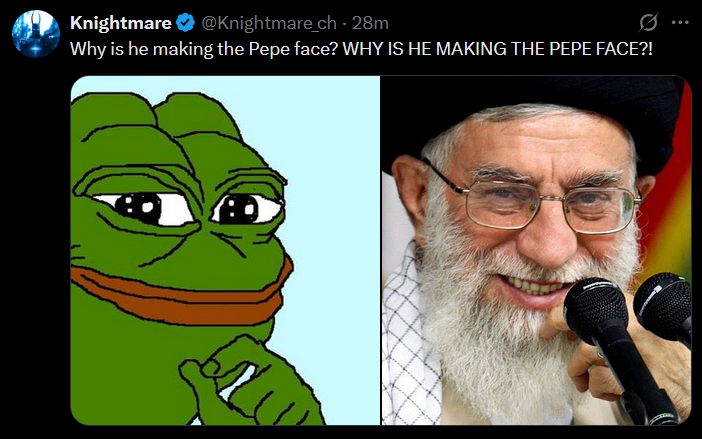Open the tweet by clicking its text

[x=361, y=48]
